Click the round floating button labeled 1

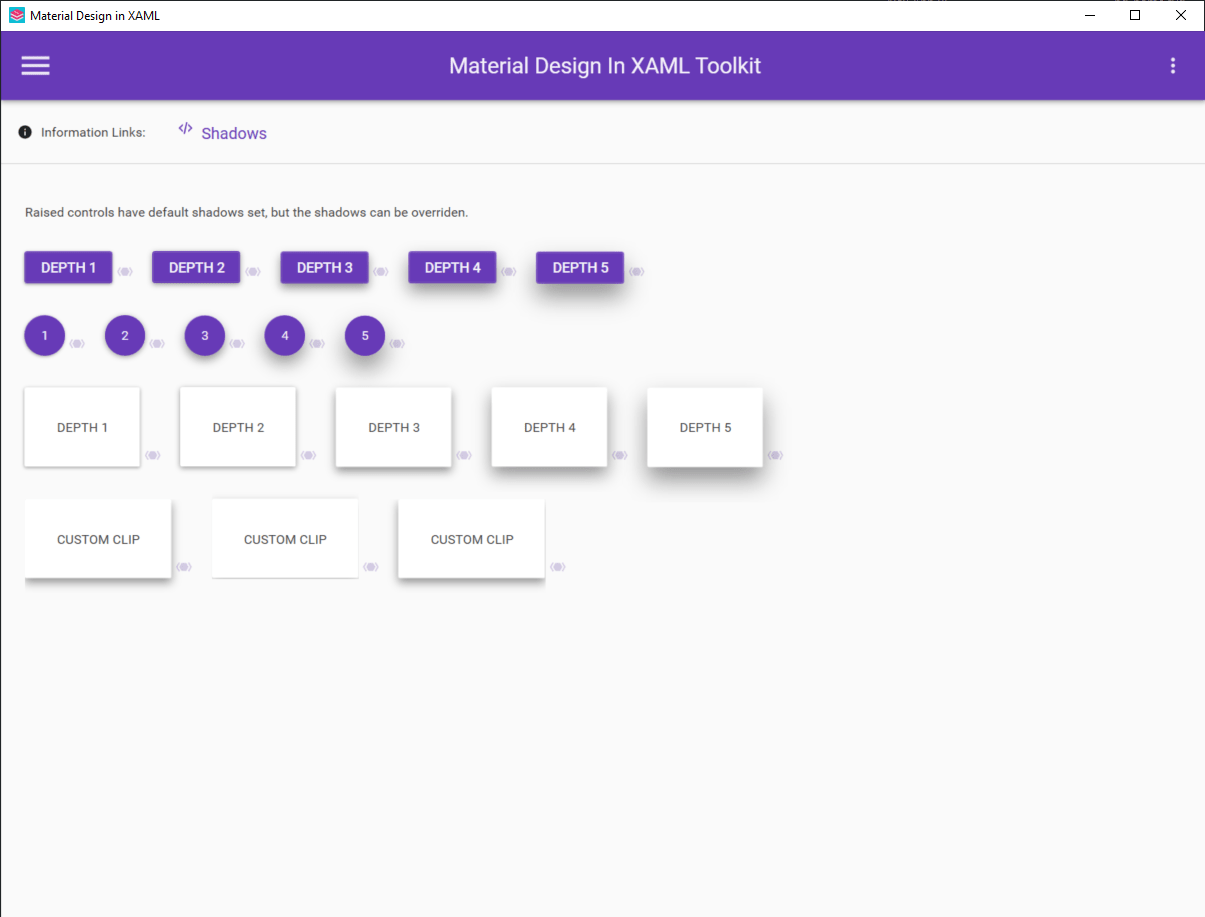click(45, 335)
